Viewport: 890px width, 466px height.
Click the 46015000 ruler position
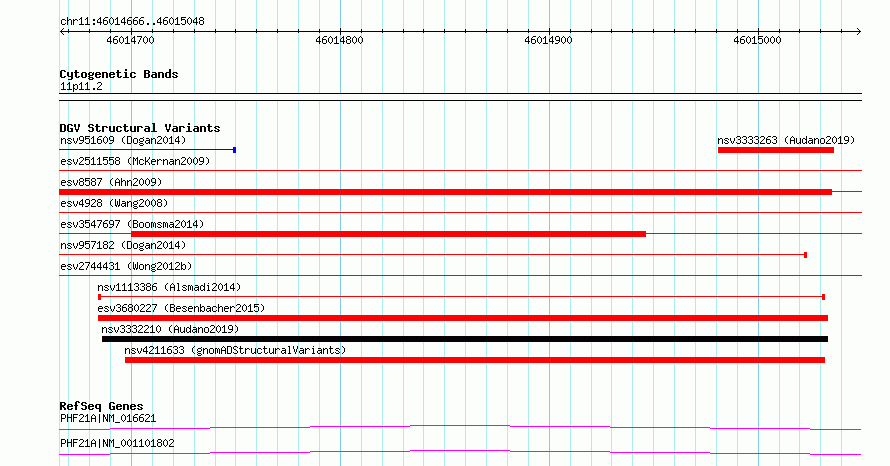tap(757, 40)
